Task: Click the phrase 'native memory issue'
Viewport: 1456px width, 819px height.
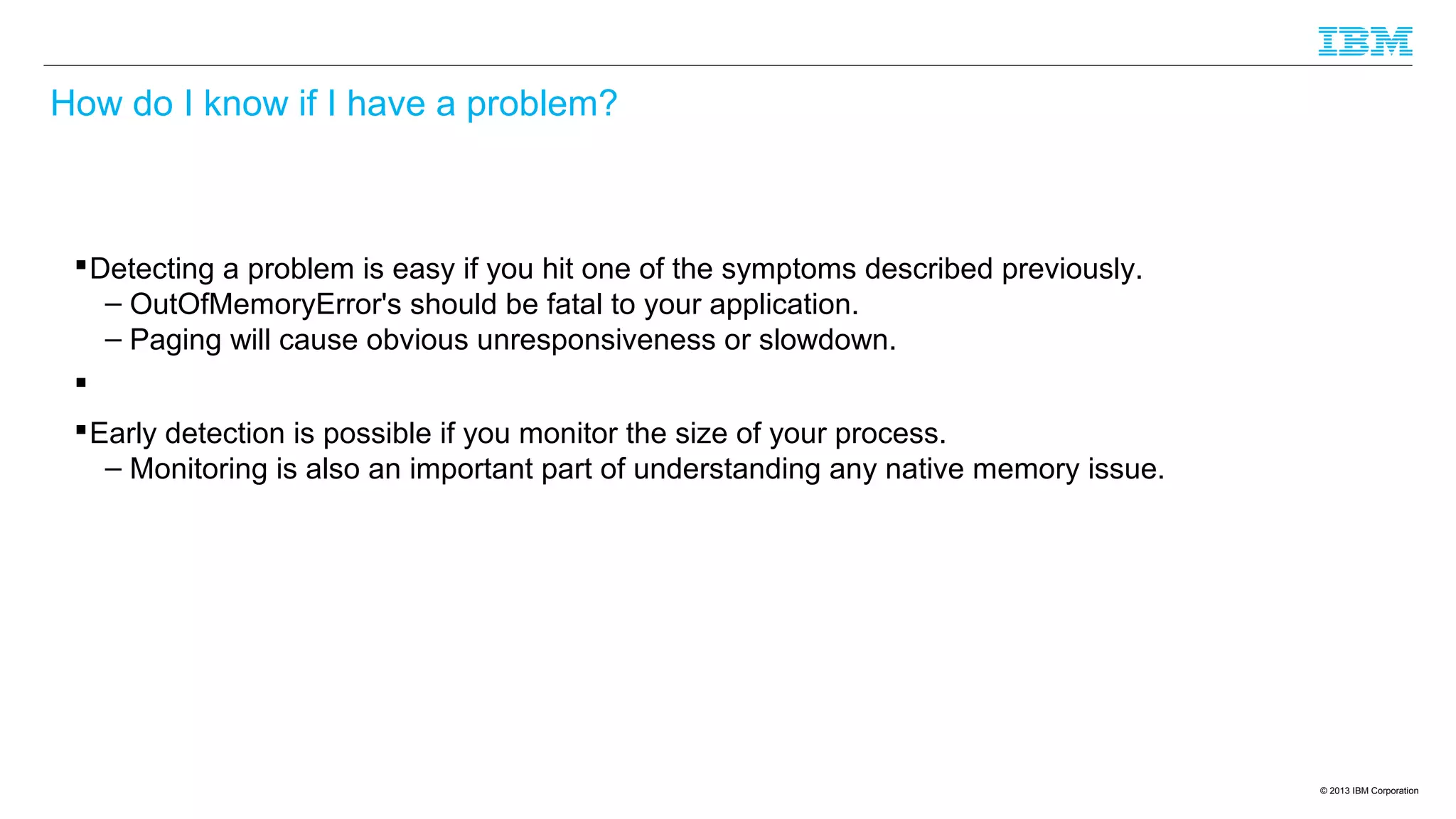Action: pyautogui.click(x=1024, y=469)
